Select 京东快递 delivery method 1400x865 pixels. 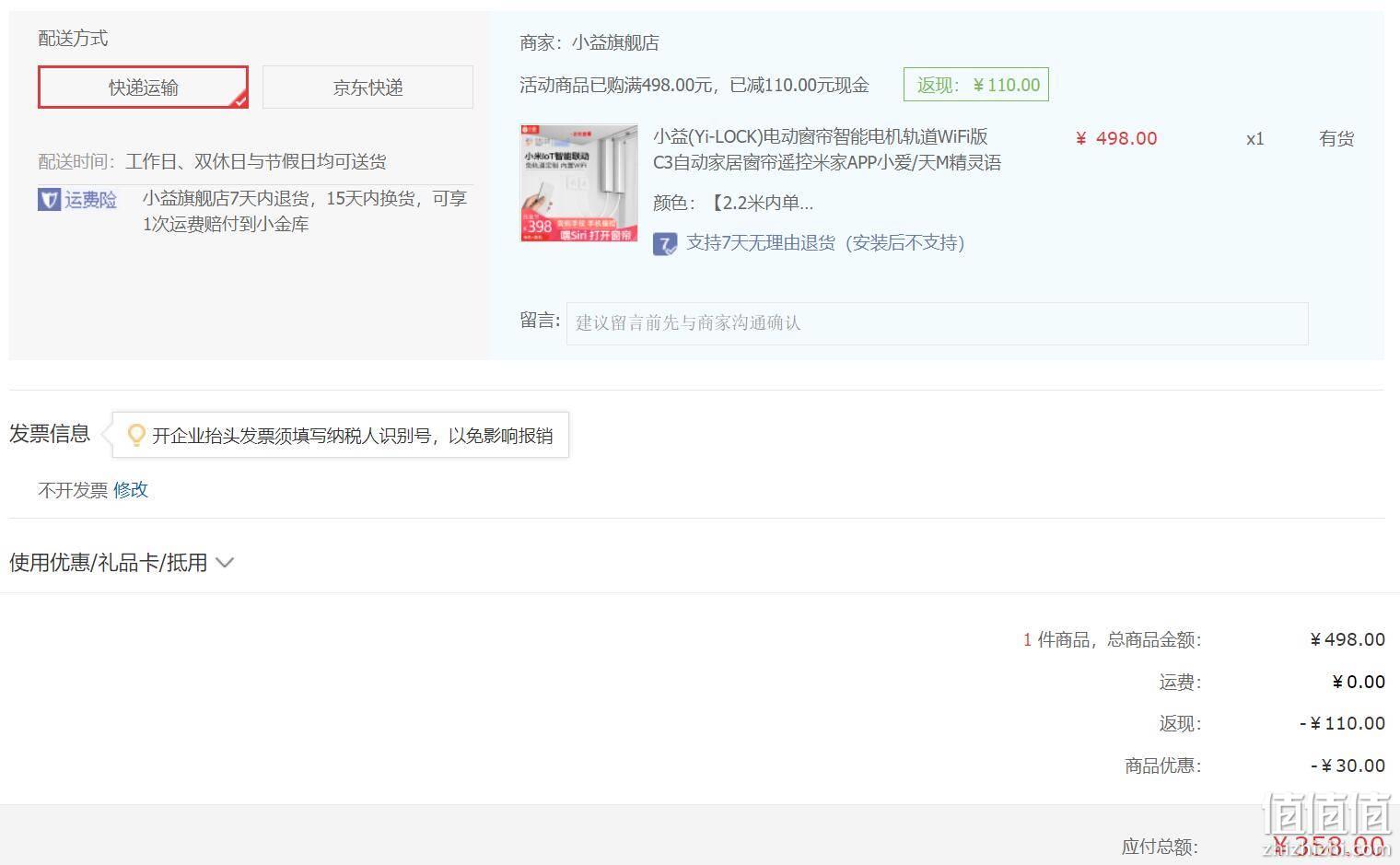[367, 88]
